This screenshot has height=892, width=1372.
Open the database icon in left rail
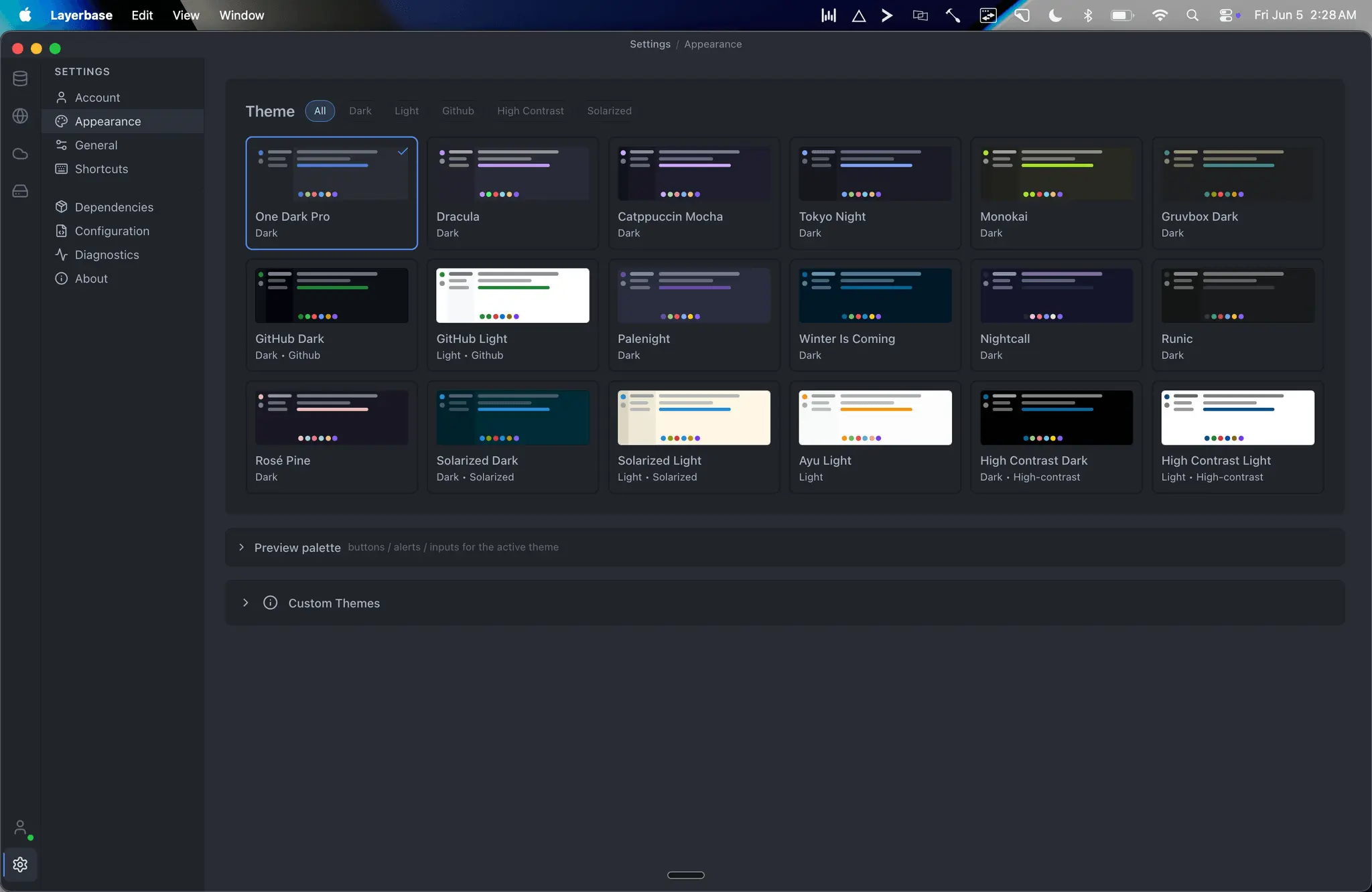click(20, 78)
